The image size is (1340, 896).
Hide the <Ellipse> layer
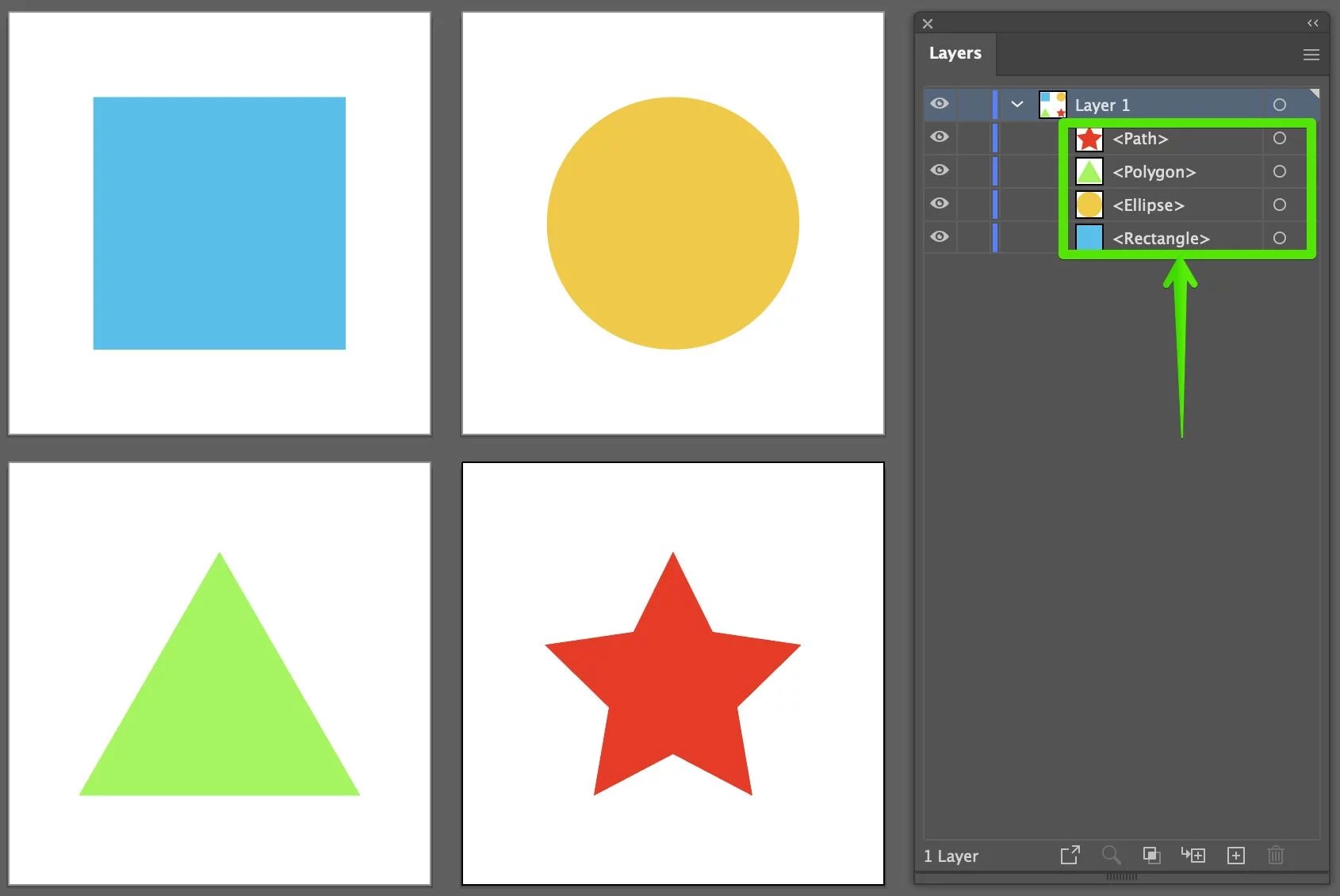click(939, 204)
